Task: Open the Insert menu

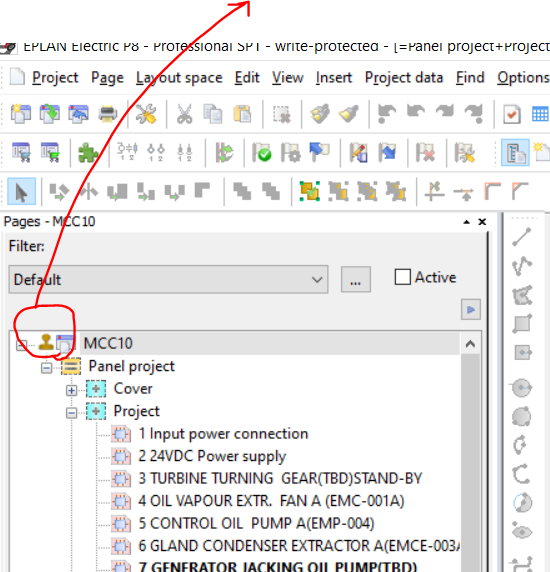Action: pyautogui.click(x=334, y=78)
